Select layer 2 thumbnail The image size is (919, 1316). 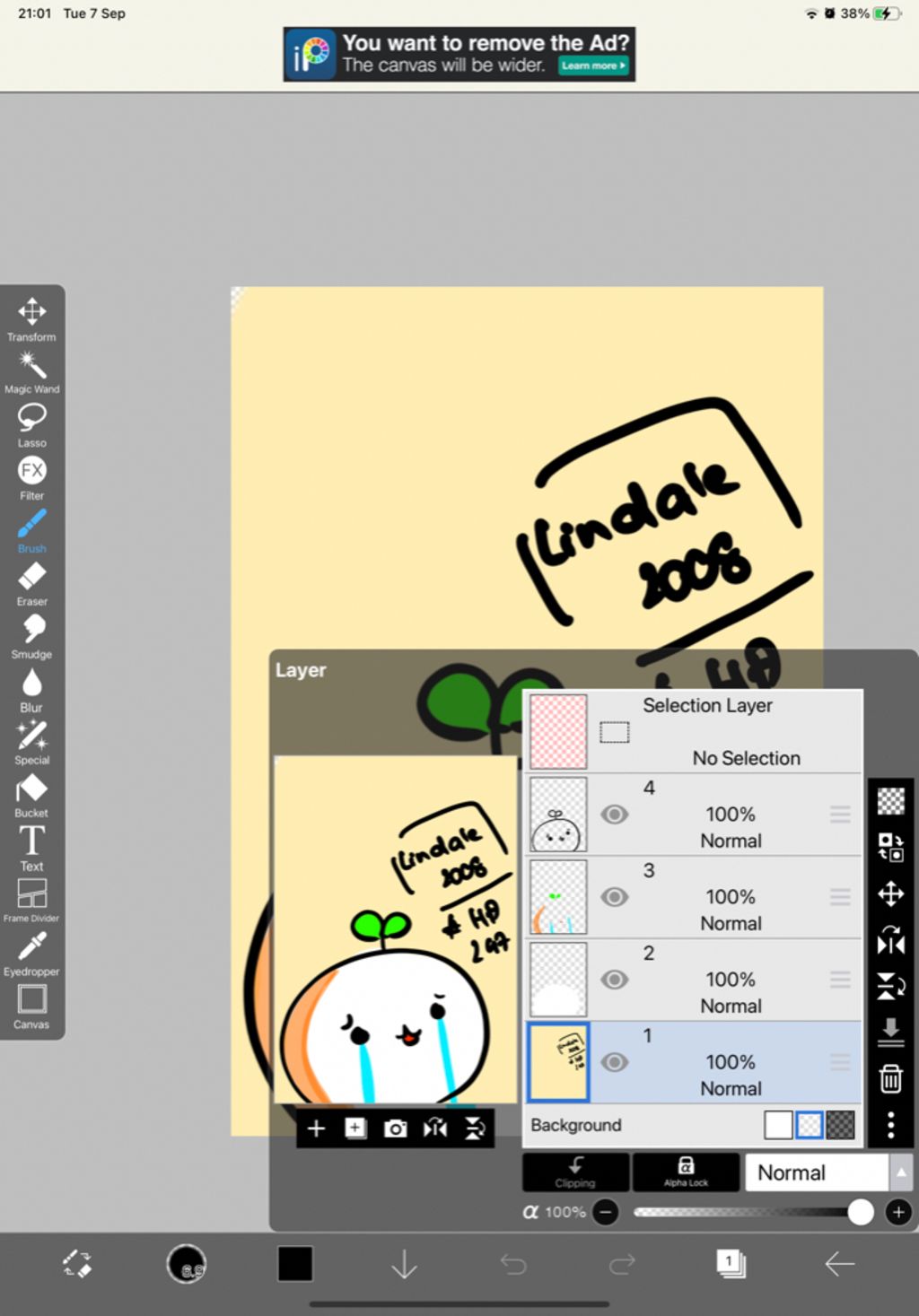coord(558,980)
